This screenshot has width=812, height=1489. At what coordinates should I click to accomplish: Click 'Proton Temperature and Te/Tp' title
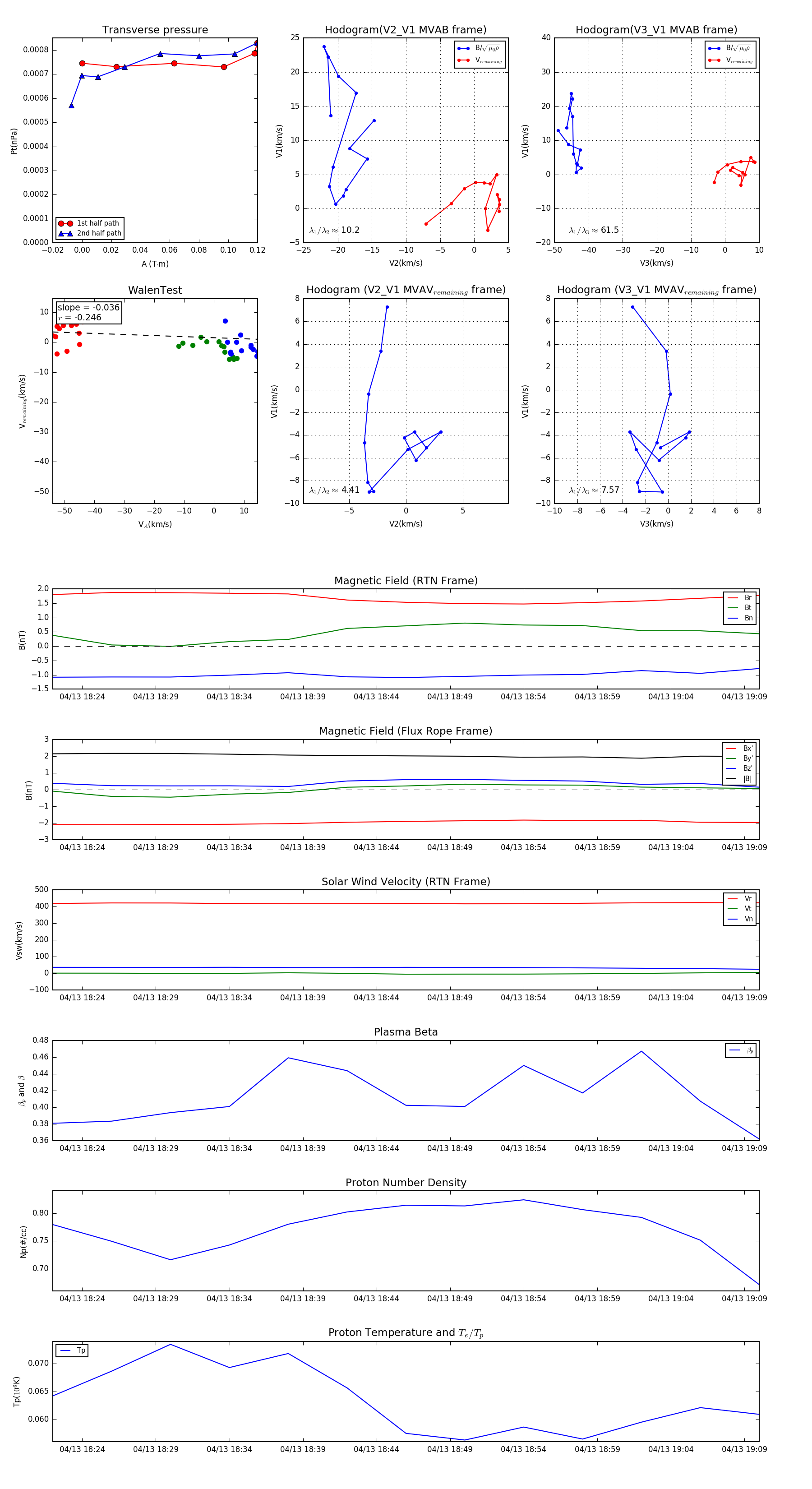point(406,1333)
